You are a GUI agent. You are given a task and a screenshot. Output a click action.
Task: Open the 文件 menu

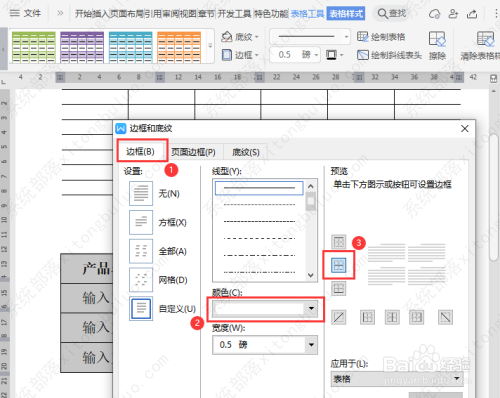25,13
